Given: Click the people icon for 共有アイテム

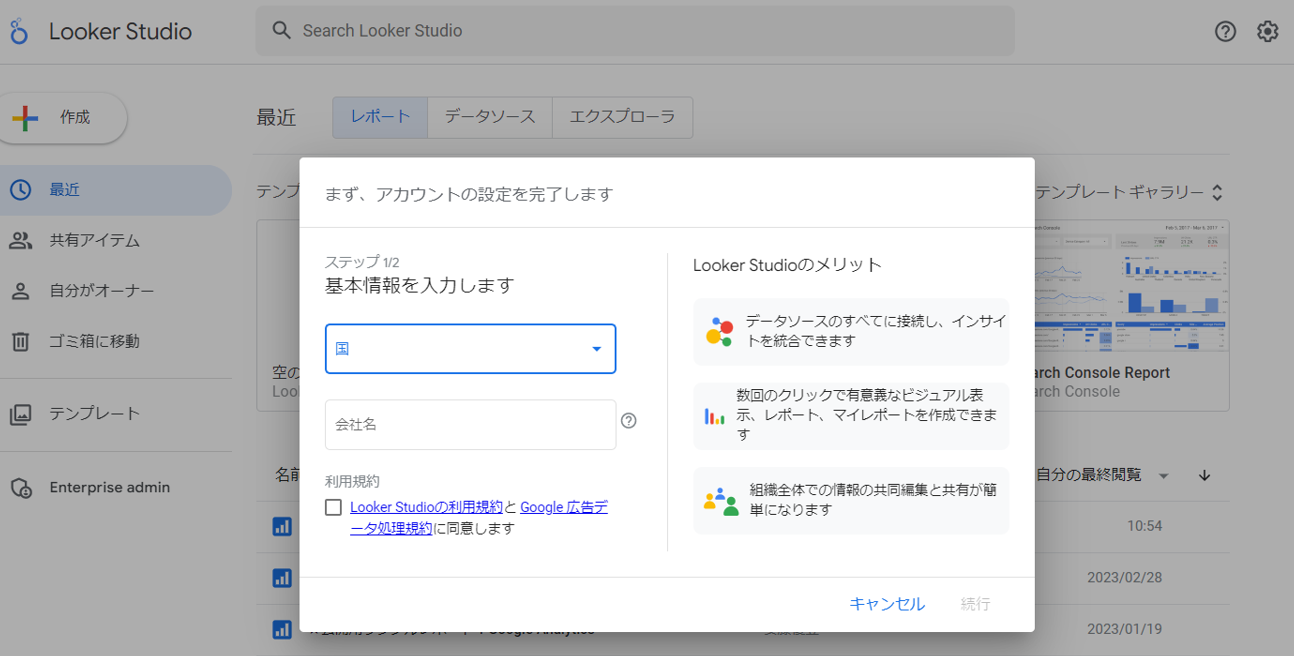Looking at the screenshot, I should [20, 240].
